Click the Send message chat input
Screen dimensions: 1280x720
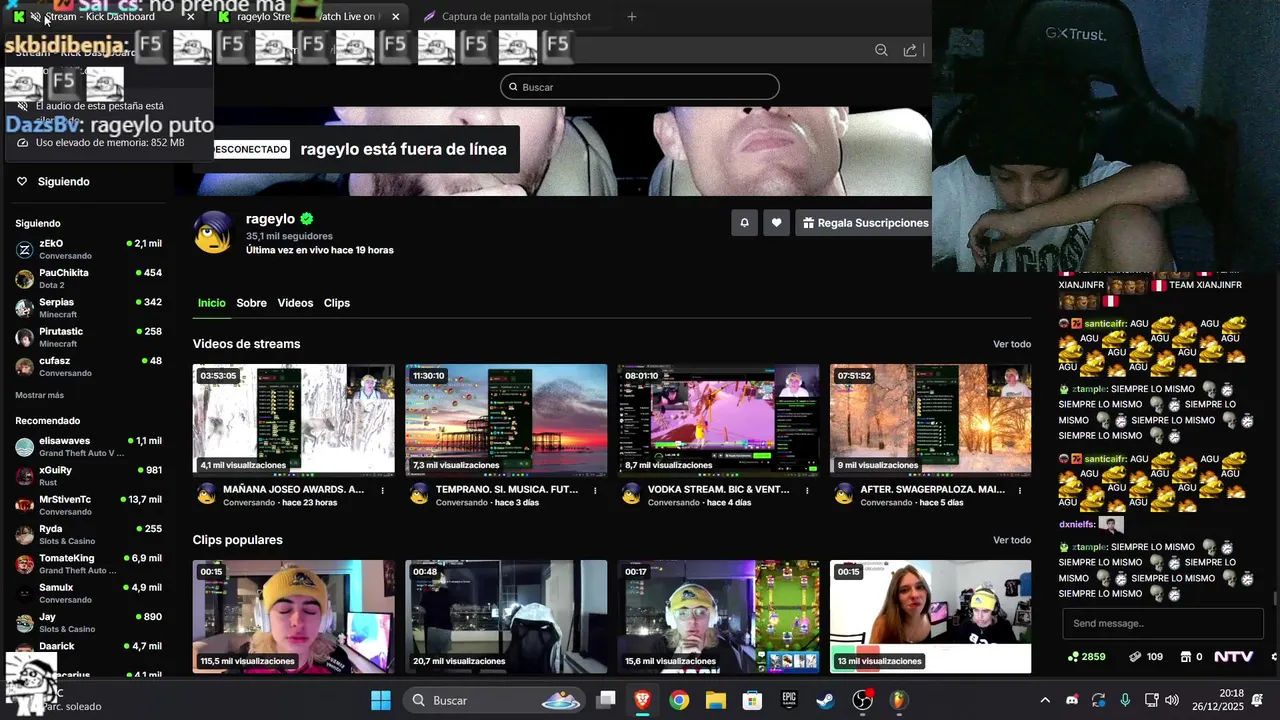(1163, 623)
